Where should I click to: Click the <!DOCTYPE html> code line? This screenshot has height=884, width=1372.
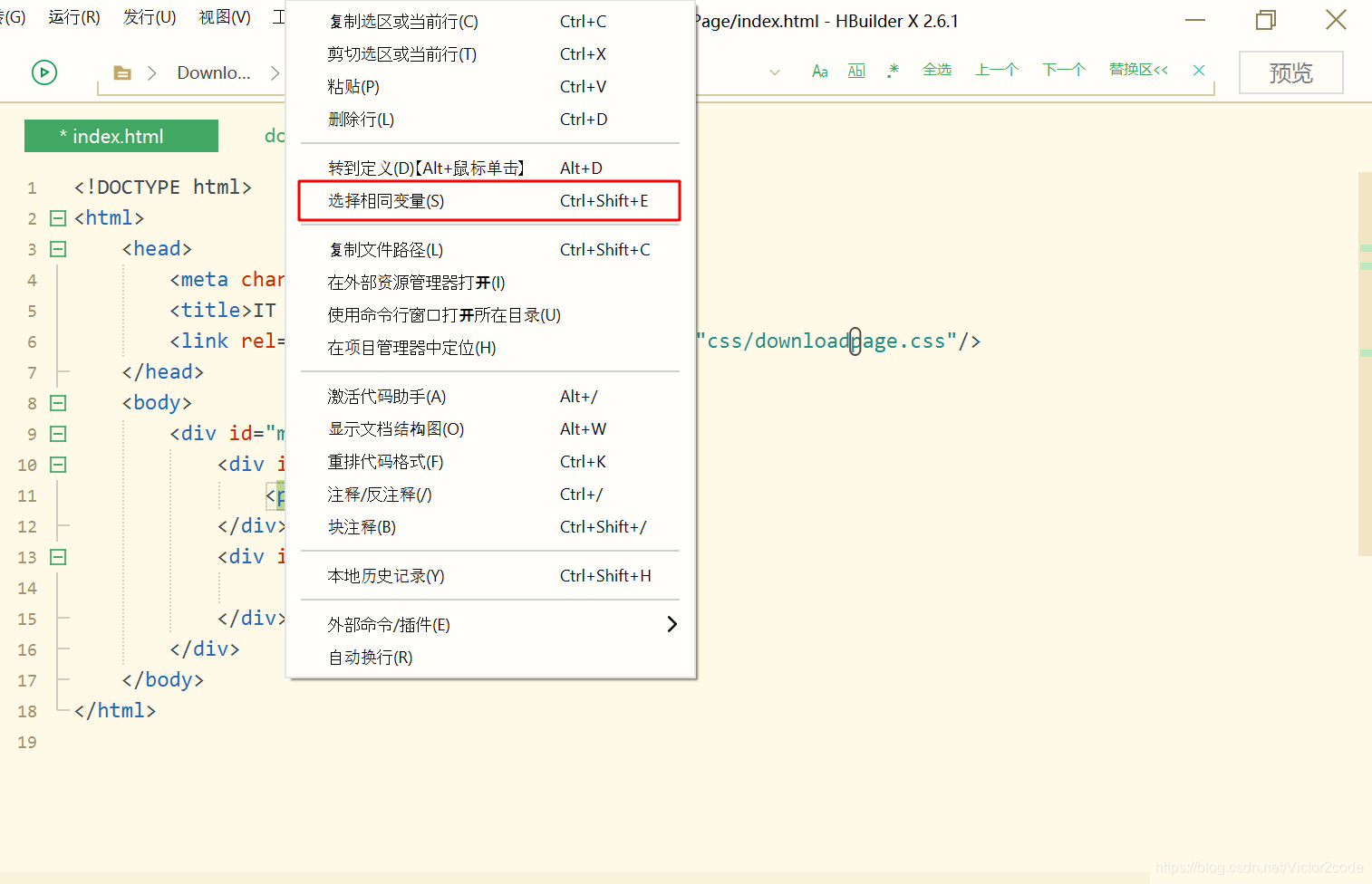163,187
